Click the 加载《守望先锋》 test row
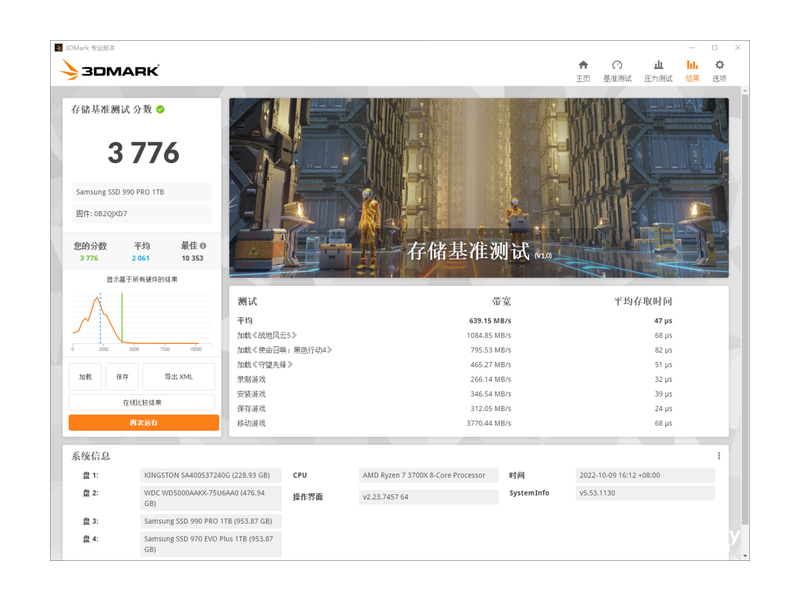 455,365
